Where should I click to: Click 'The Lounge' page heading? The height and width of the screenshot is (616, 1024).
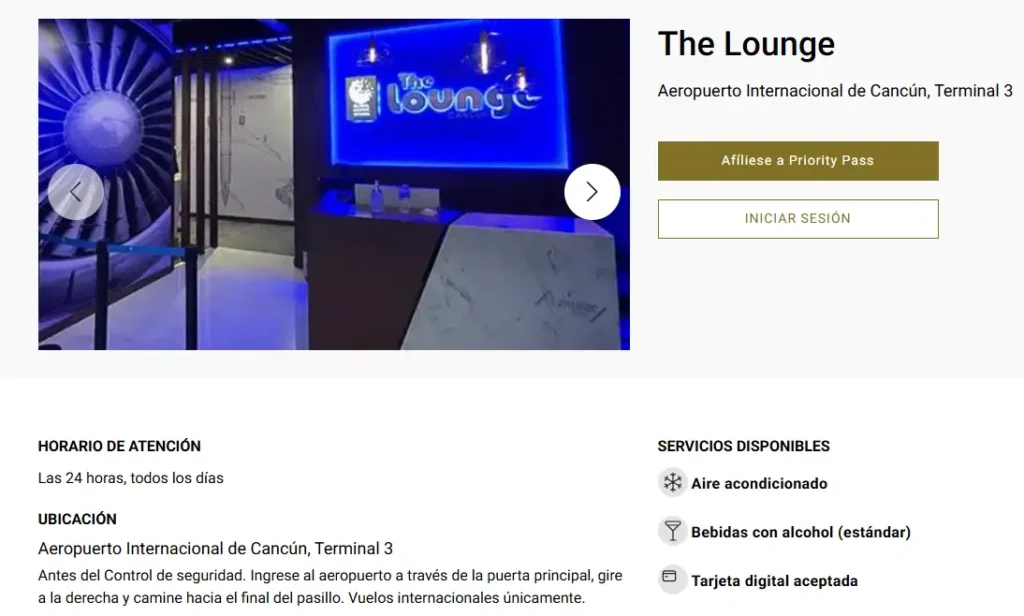[746, 44]
